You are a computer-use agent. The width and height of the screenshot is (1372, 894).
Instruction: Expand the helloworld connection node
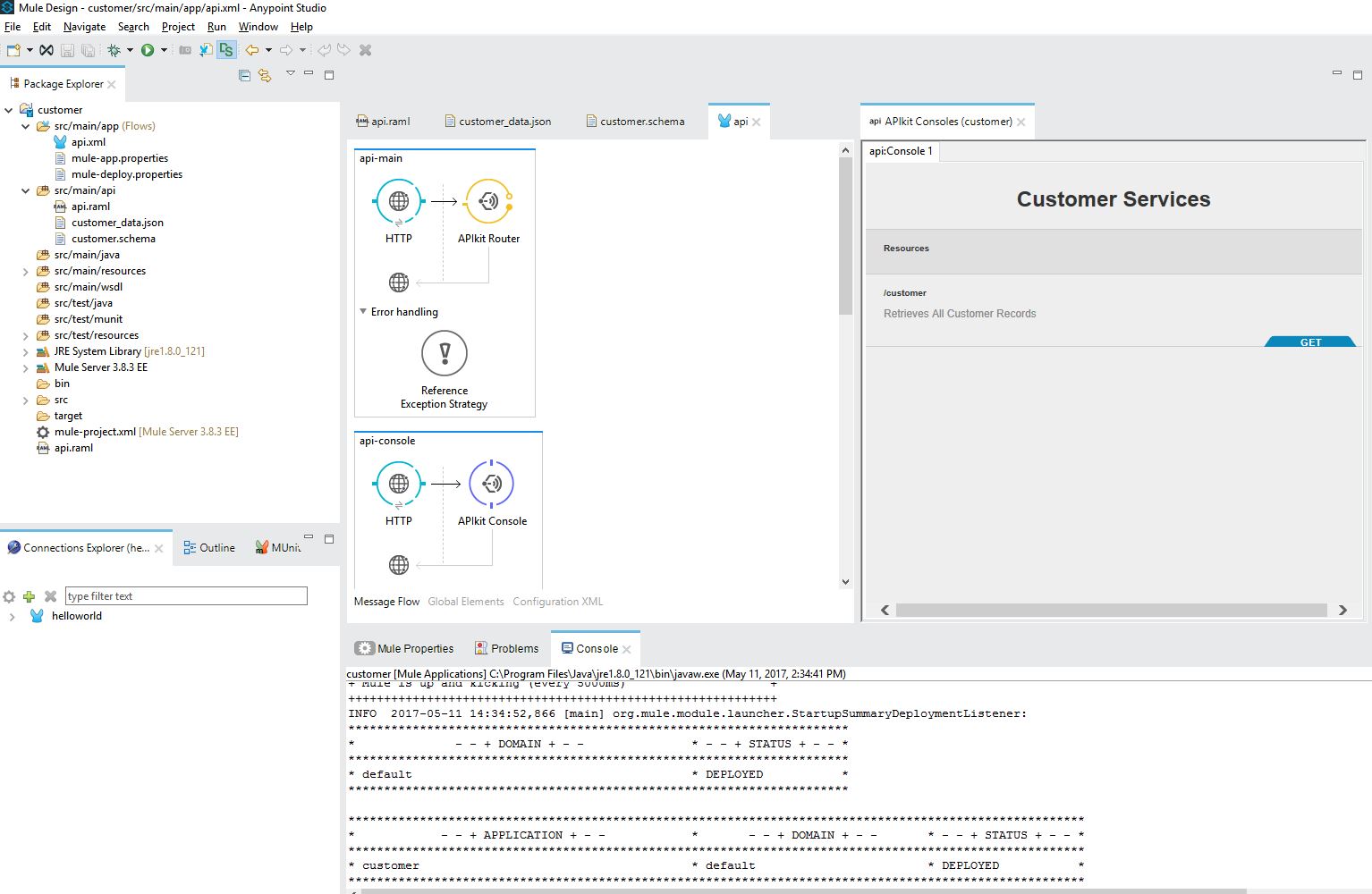coord(12,617)
